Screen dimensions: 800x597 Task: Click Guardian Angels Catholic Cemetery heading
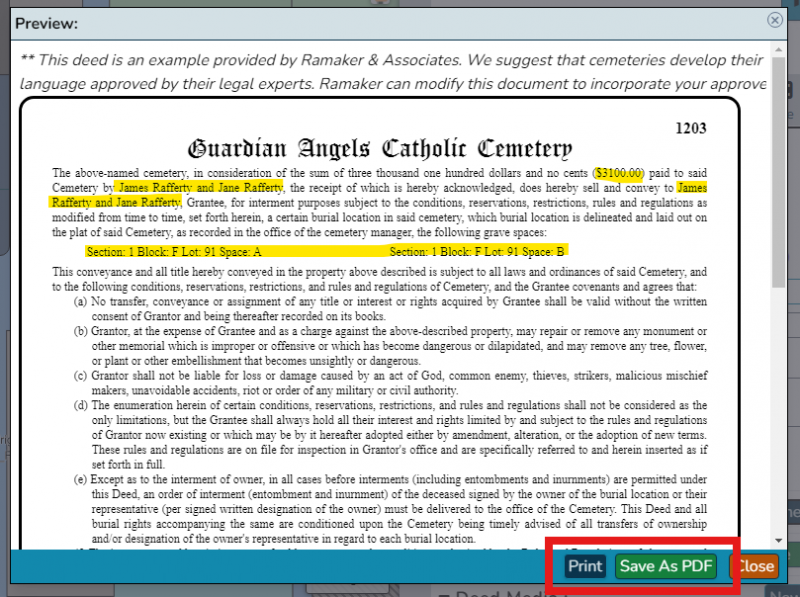coord(380,149)
